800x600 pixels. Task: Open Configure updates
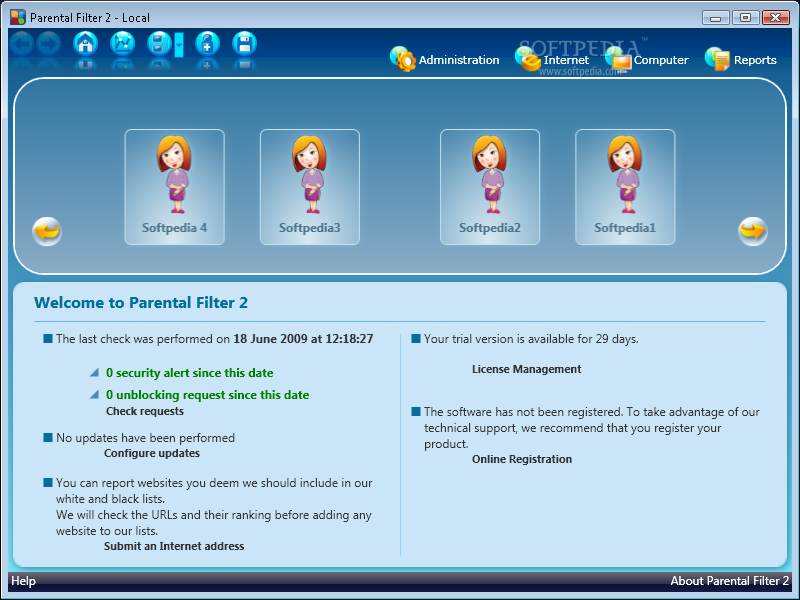pyautogui.click(x=152, y=453)
